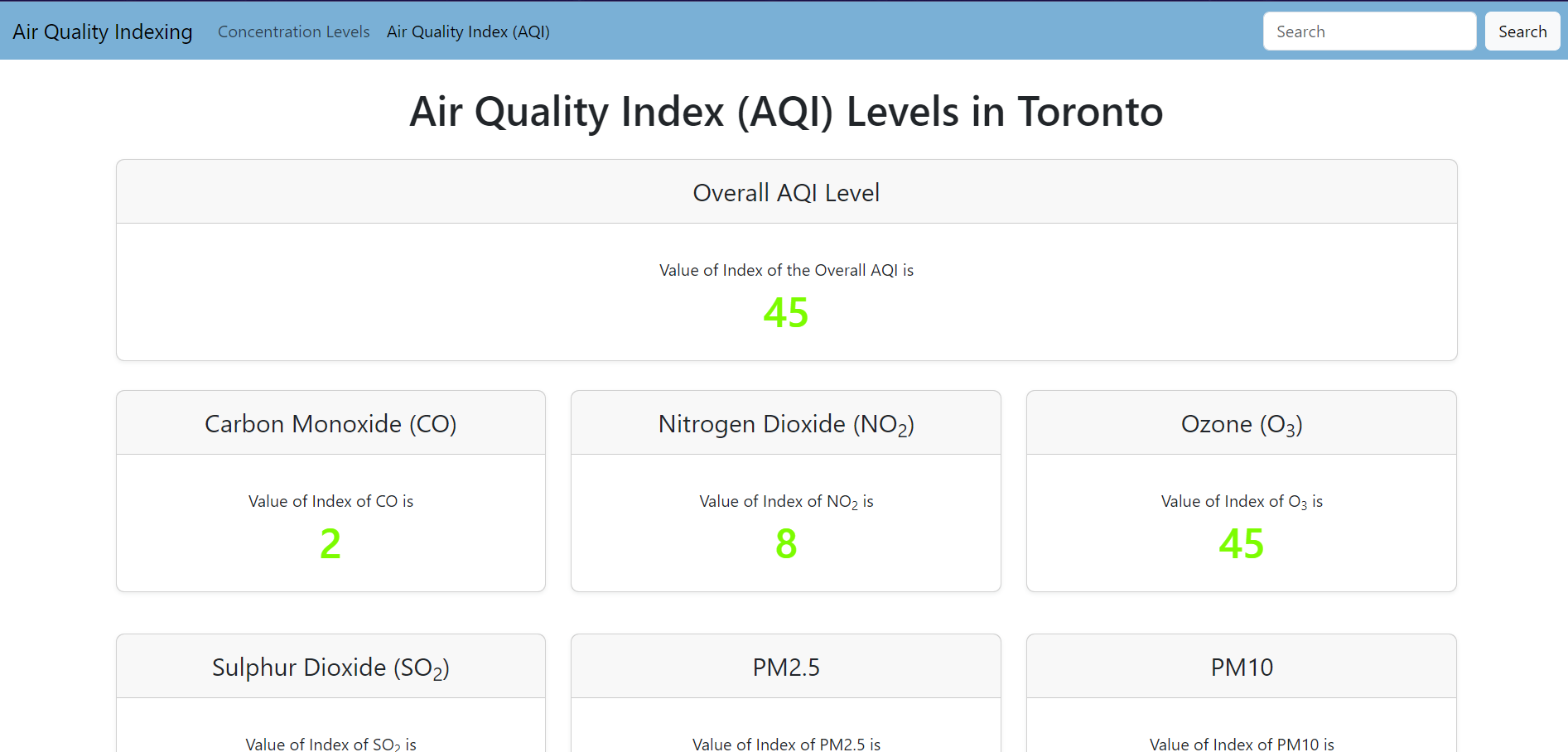Click the O3 index value 45

[x=1242, y=543]
